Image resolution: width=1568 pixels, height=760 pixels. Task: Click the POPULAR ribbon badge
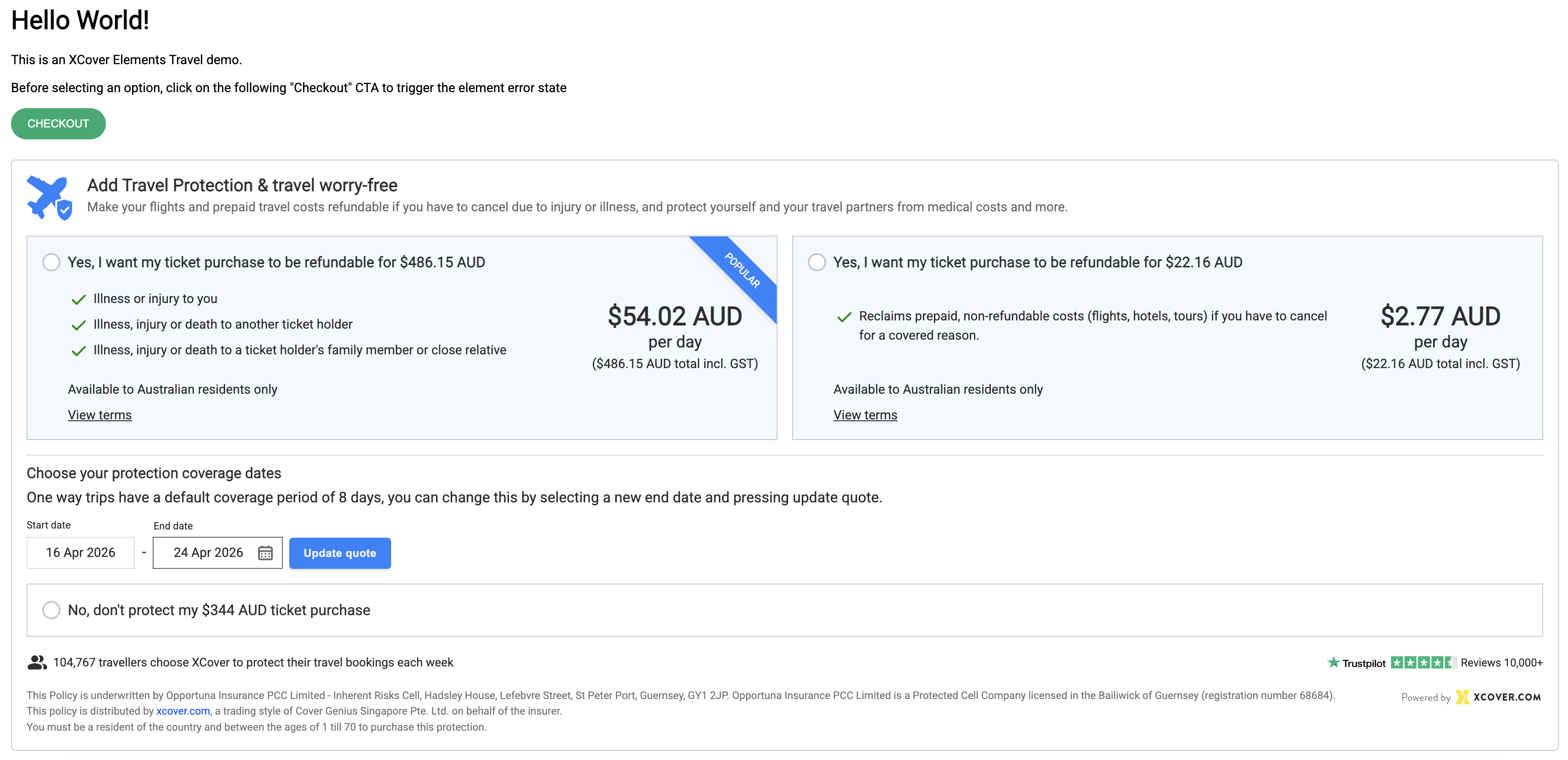(741, 270)
